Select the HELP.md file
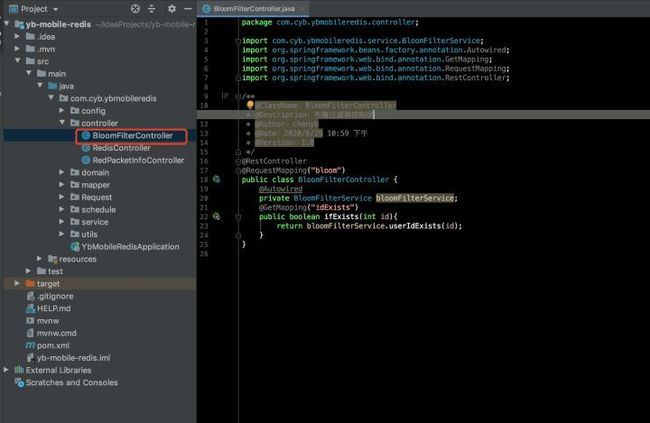 click(53, 309)
